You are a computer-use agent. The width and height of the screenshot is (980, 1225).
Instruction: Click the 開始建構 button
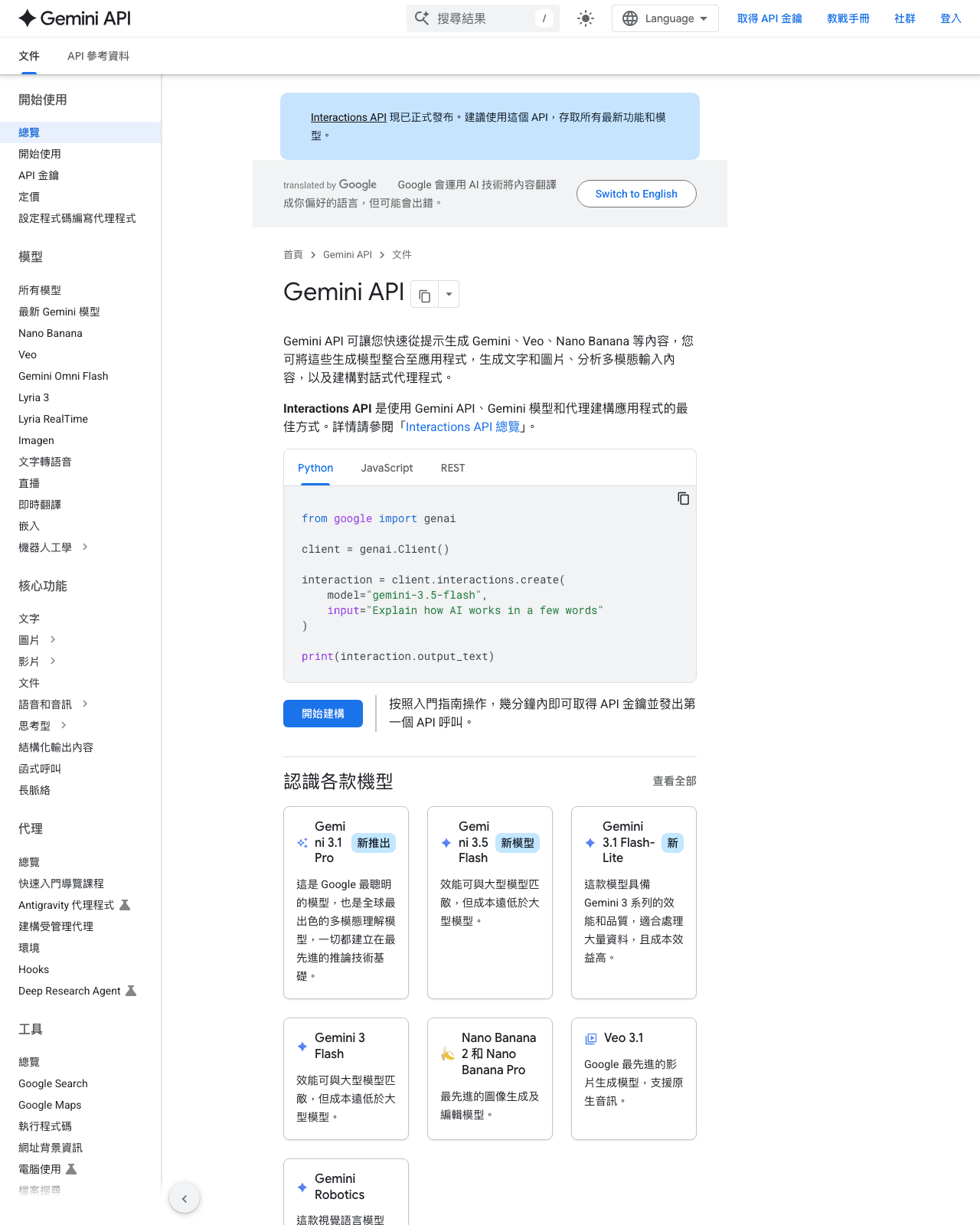[323, 714]
